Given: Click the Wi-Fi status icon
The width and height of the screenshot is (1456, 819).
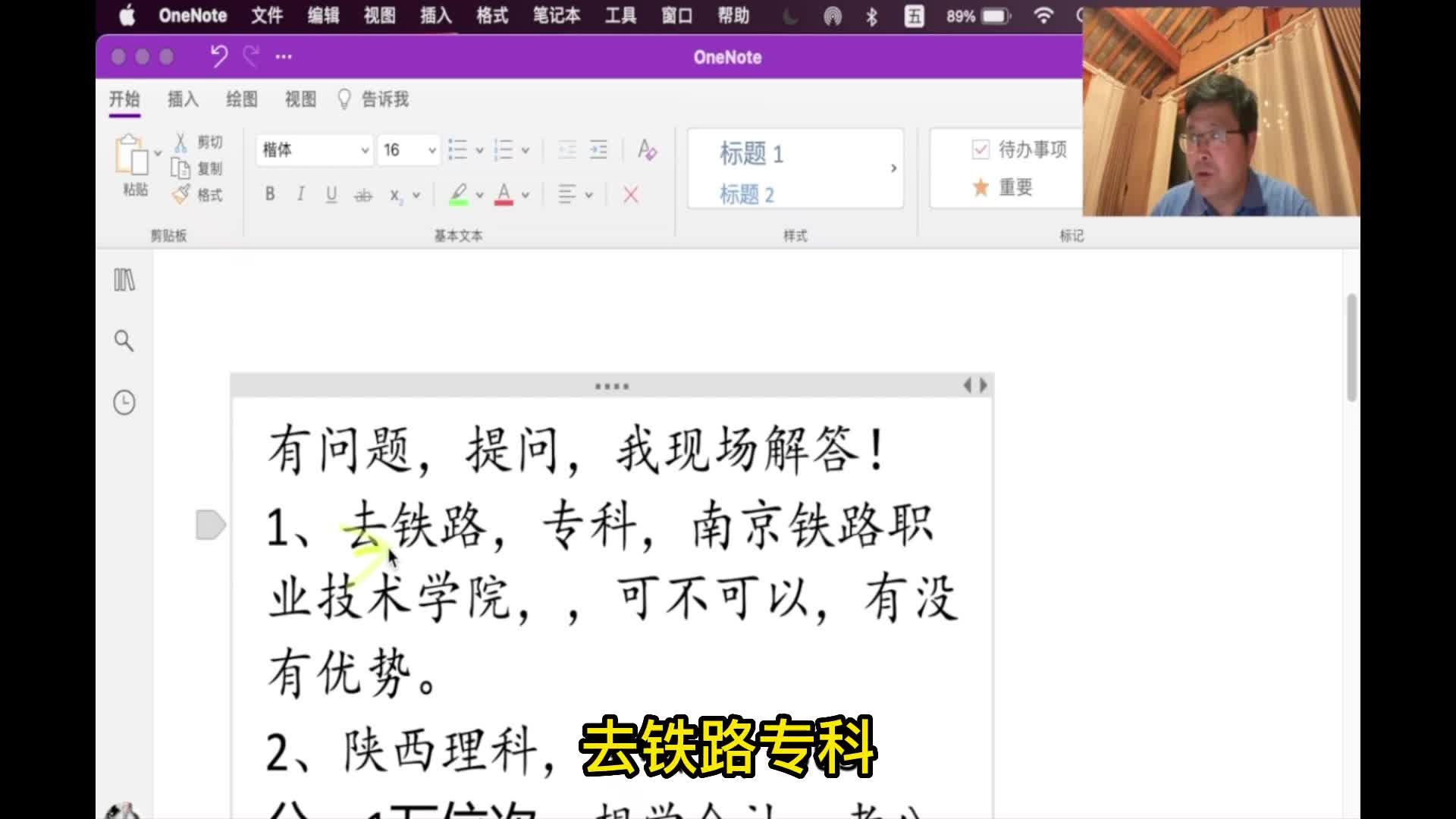Looking at the screenshot, I should click(x=1044, y=16).
